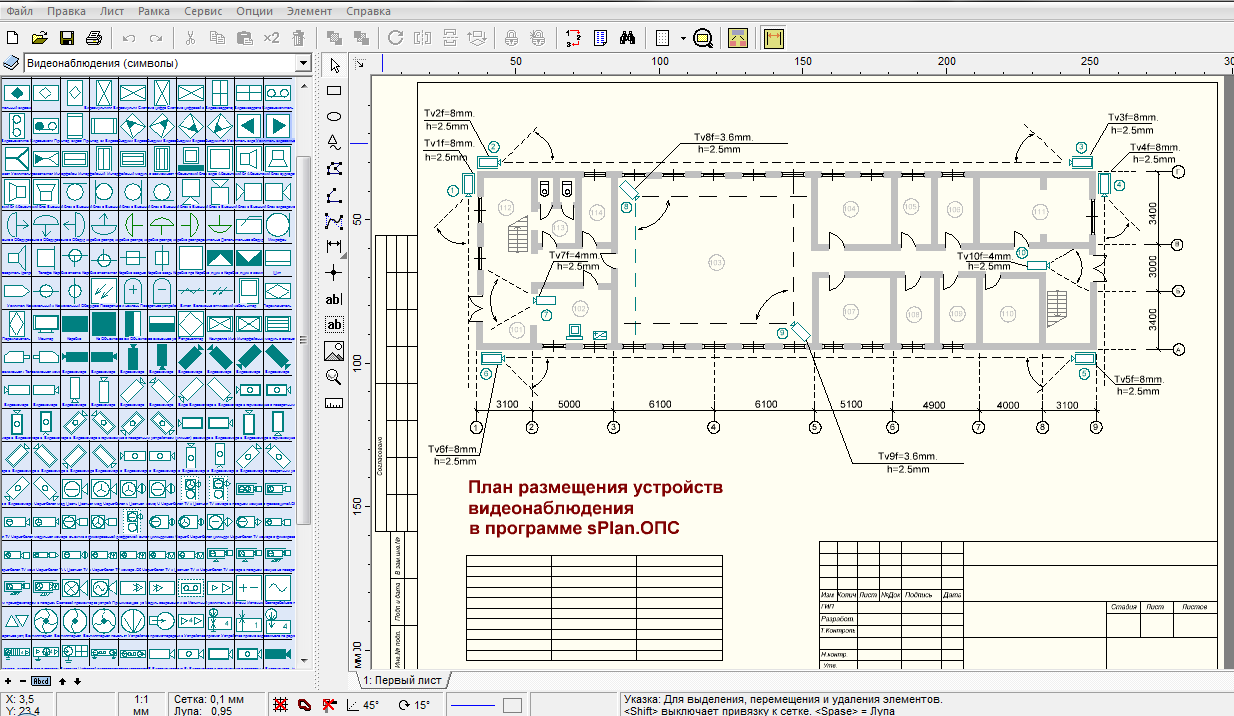This screenshot has height=716, width=1234.
Task: Activate the Magnifier zoom tool
Action: pos(334,377)
